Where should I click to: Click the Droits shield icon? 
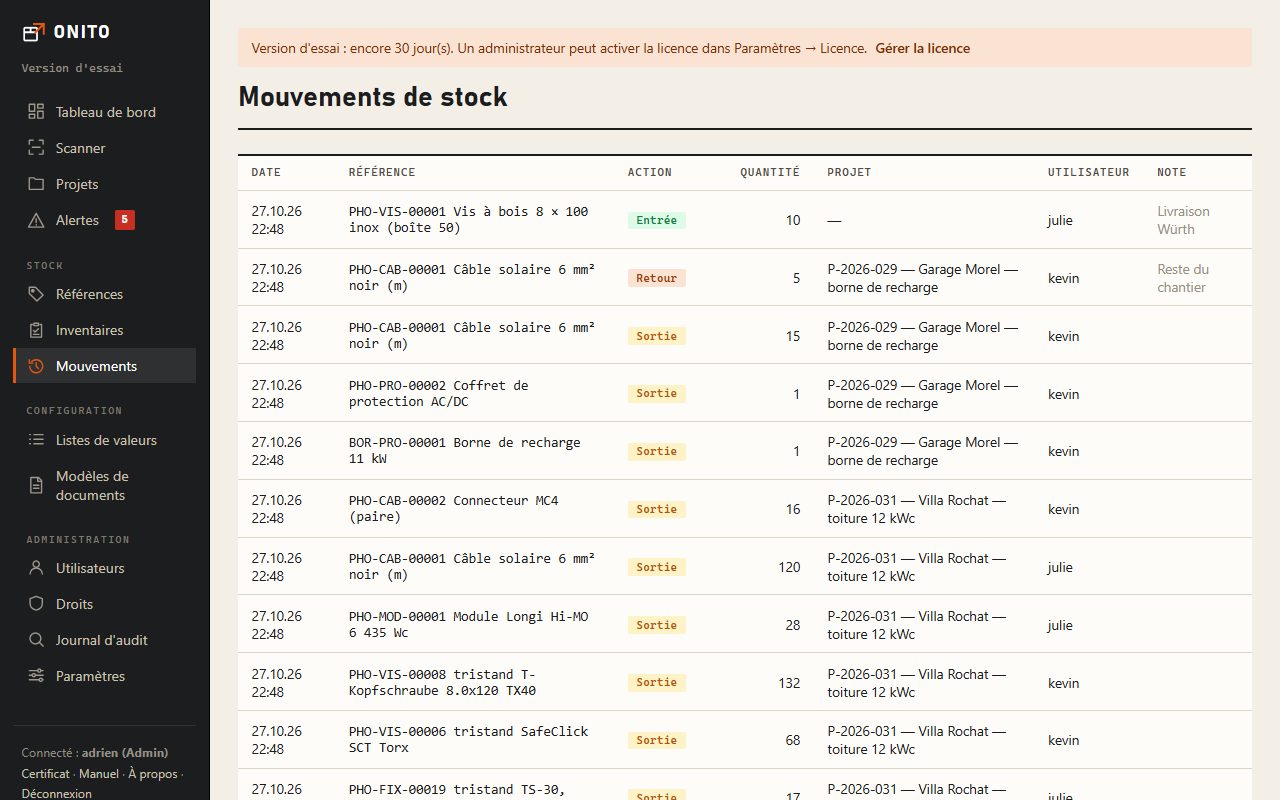[36, 604]
